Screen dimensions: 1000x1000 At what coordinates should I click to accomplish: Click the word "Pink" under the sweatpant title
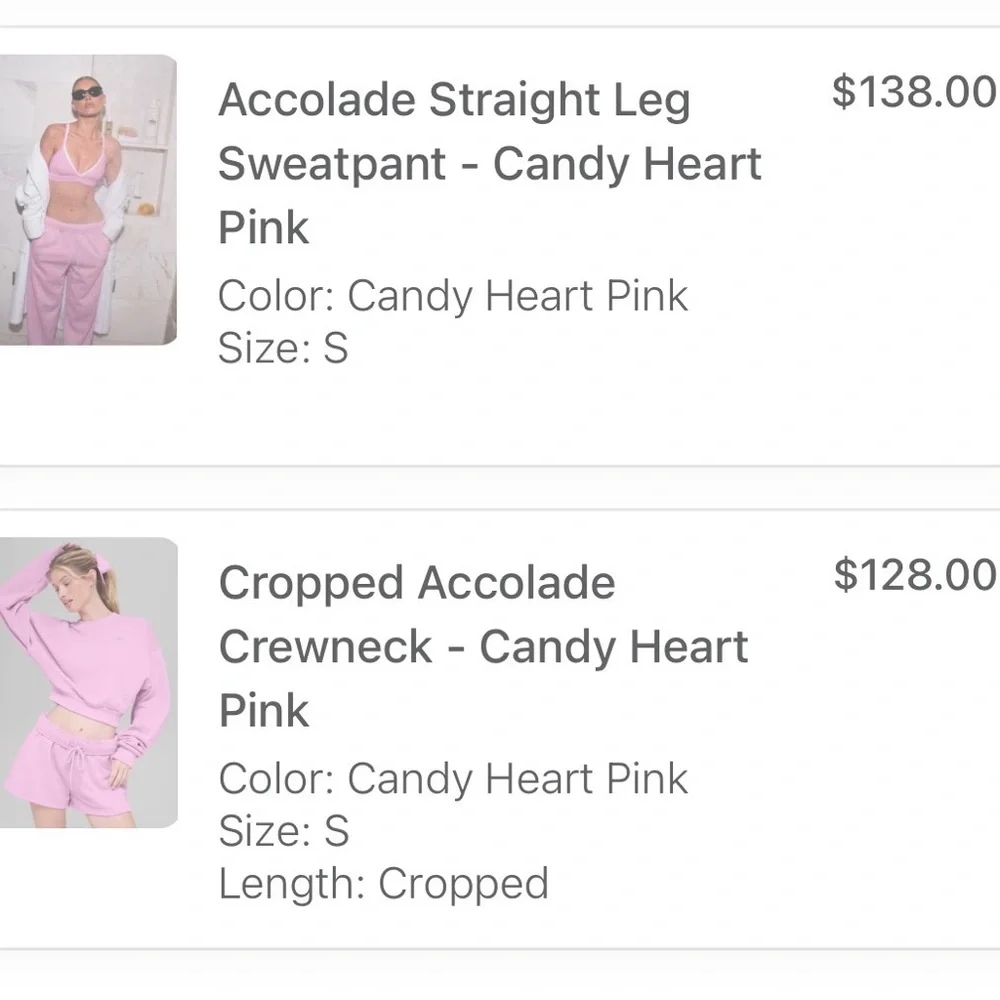[264, 228]
